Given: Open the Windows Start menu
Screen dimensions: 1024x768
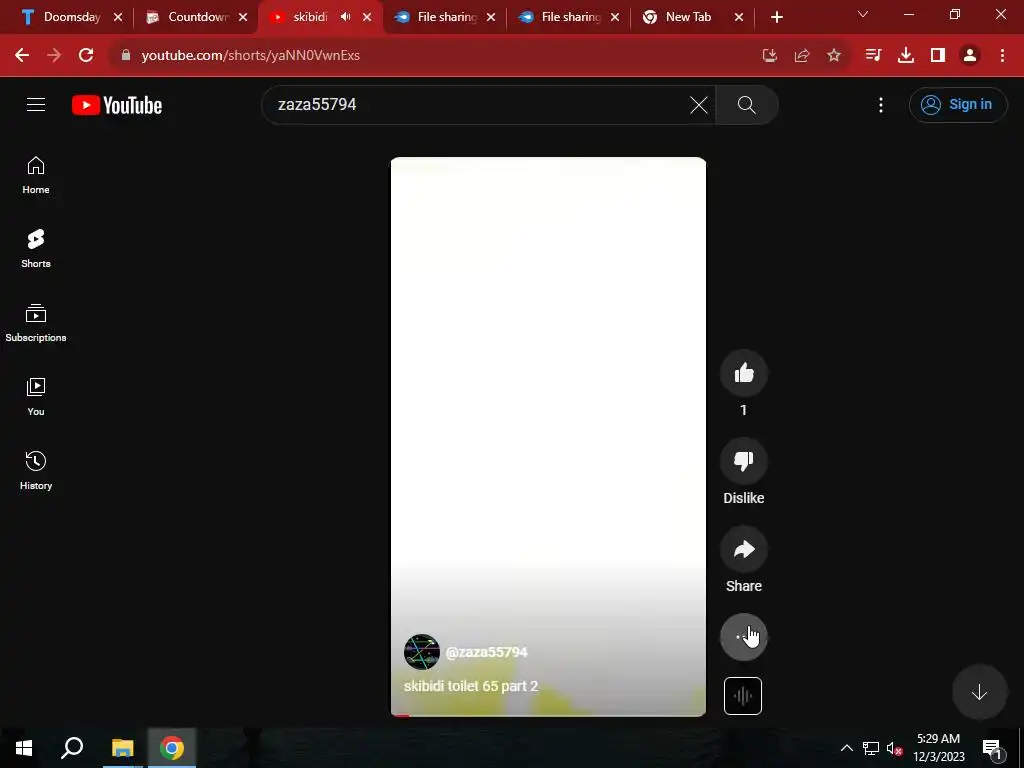Looking at the screenshot, I should click(x=24, y=748).
